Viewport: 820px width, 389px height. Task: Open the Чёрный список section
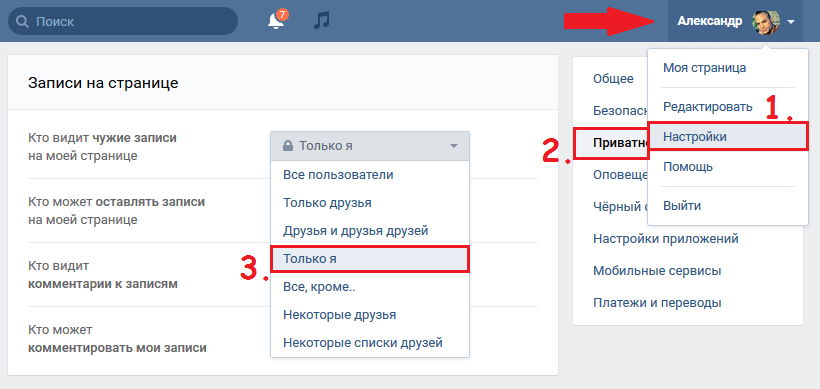tap(620, 207)
